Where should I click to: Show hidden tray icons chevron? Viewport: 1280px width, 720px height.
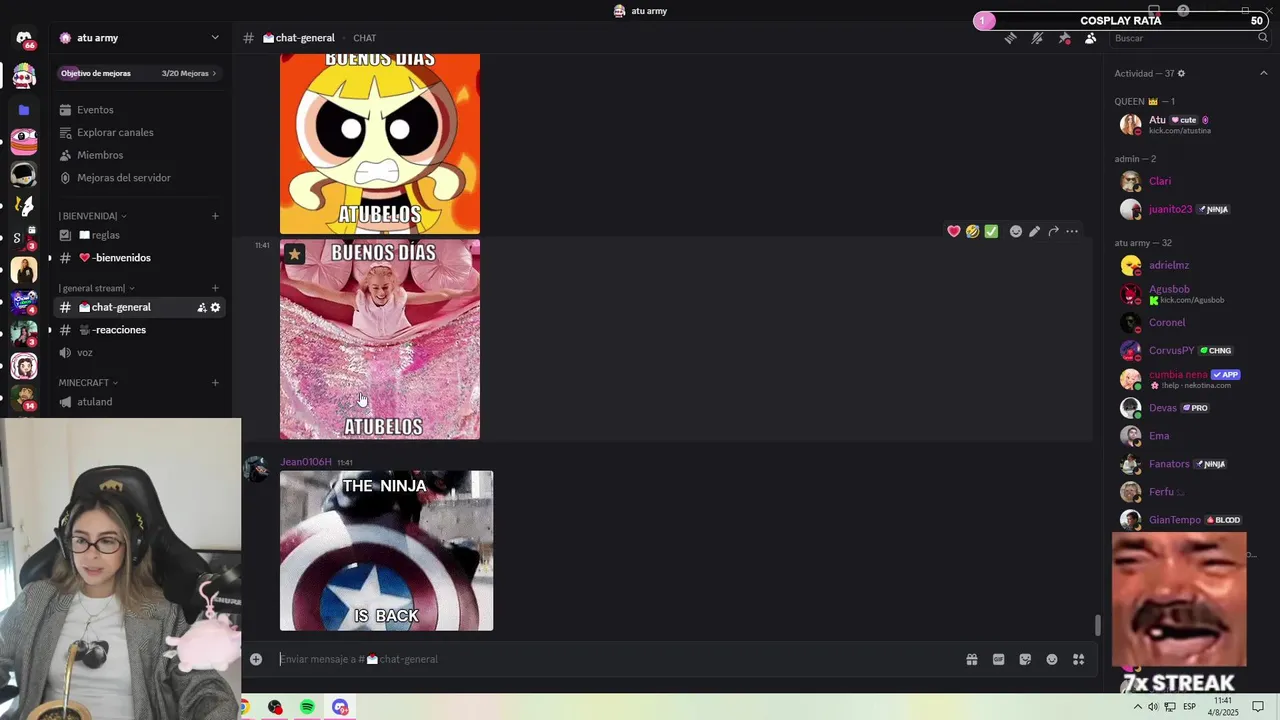tap(1137, 707)
